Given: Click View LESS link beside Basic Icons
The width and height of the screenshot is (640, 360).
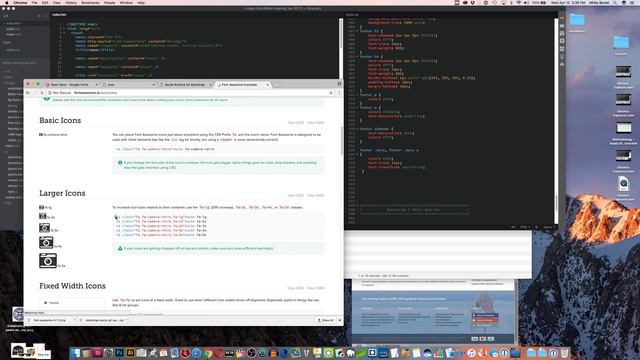Looking at the screenshot, I should 296,122.
